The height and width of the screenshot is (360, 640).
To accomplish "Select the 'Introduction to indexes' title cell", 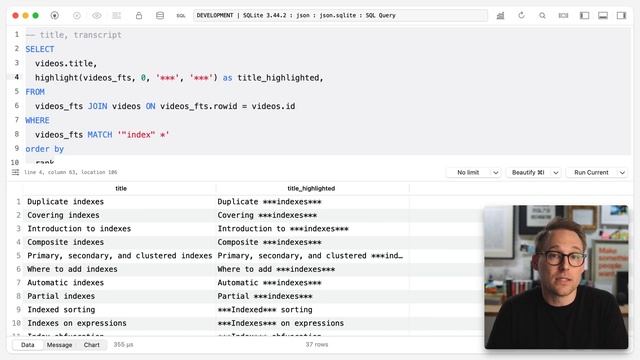I will [120, 229].
